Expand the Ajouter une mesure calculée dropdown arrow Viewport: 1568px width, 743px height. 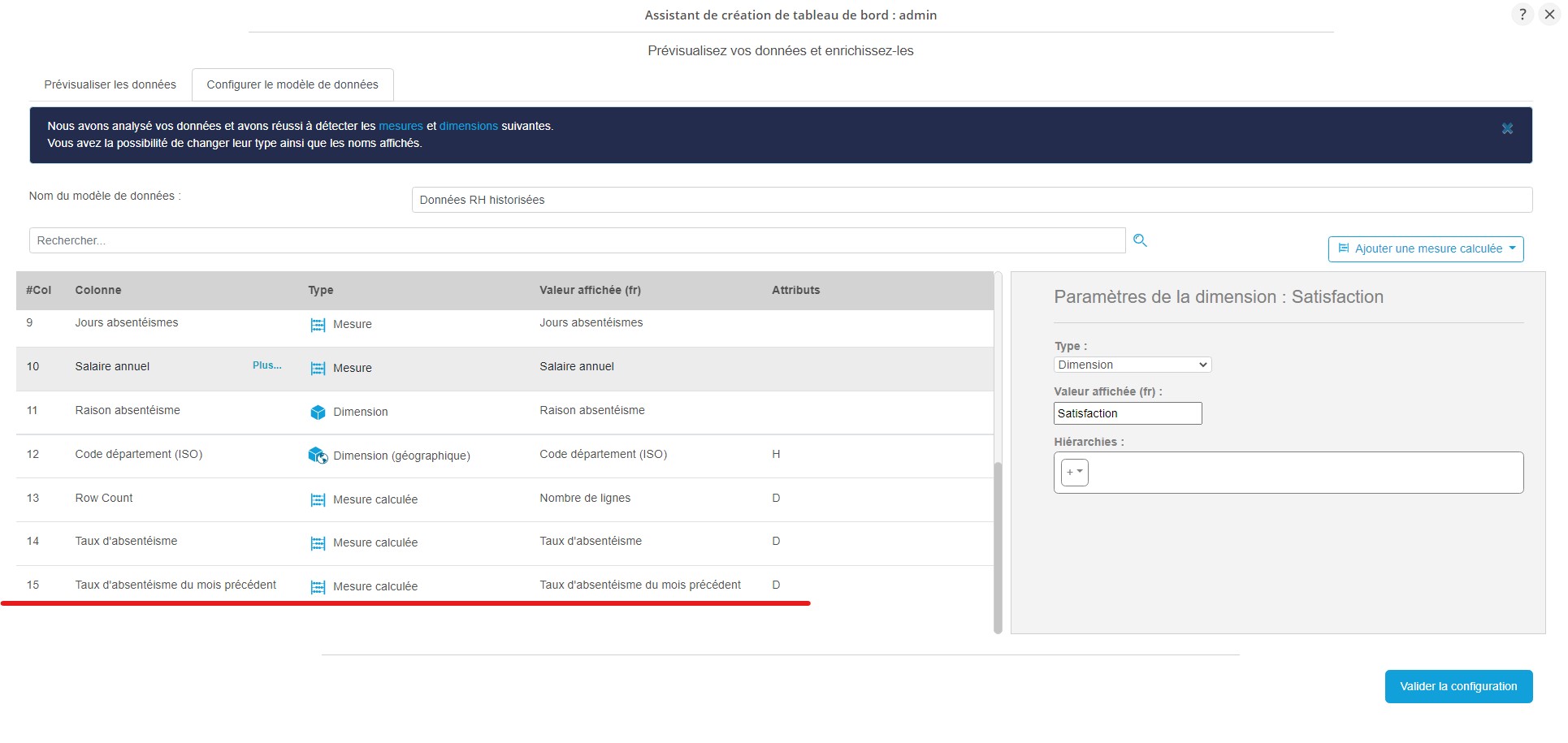coord(1512,248)
